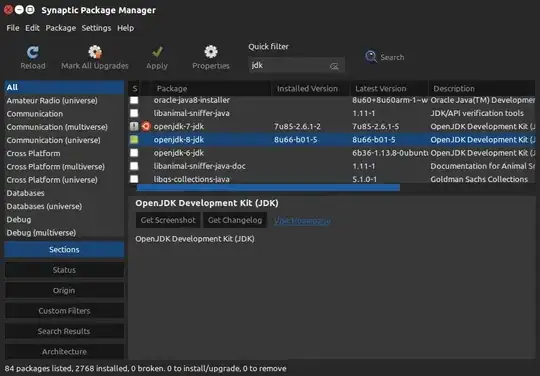Open the Package menu in the menu bar

pos(61,28)
